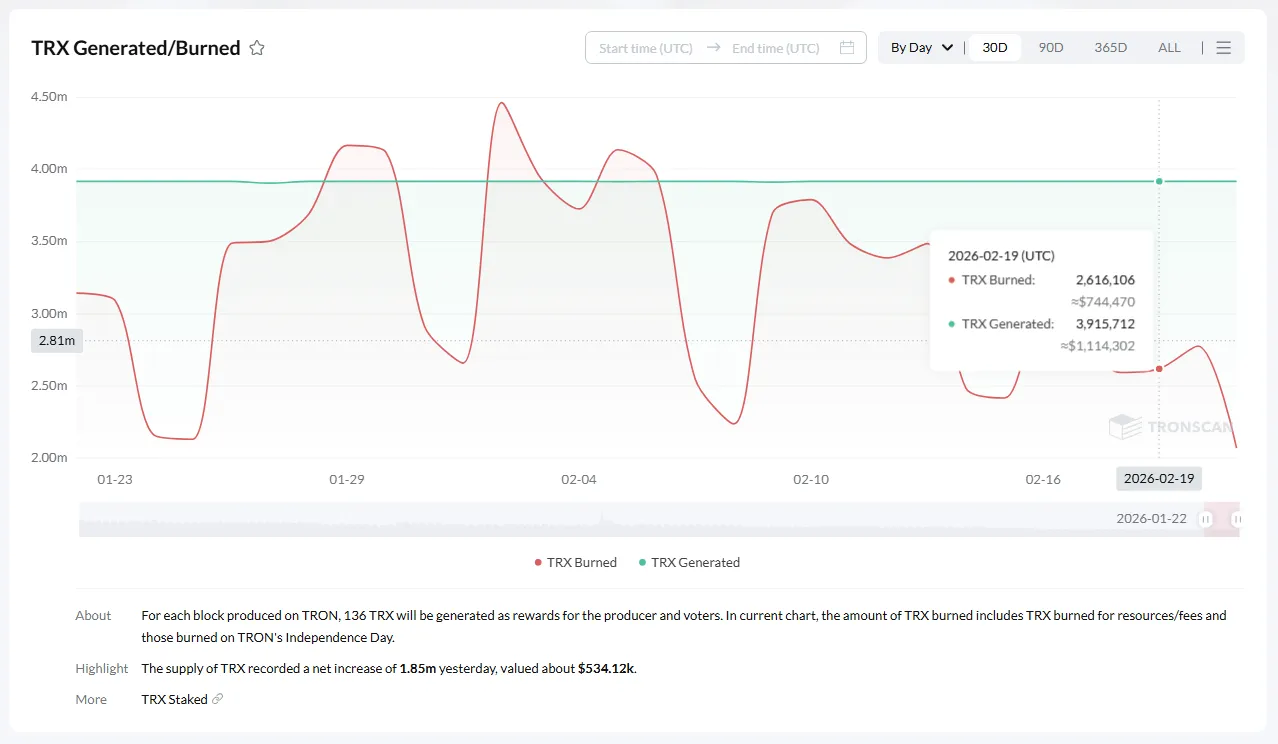Toggle the TRX Burned legend series
The width and height of the screenshot is (1278, 744).
click(x=576, y=562)
